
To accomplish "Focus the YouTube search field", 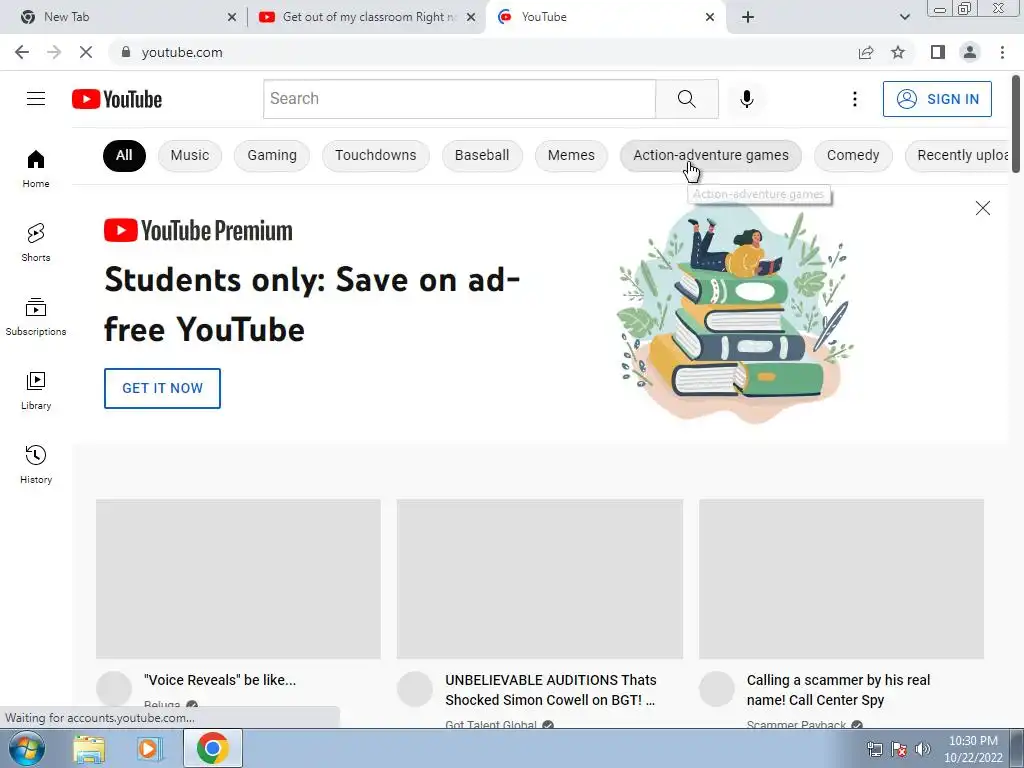I will coord(459,99).
